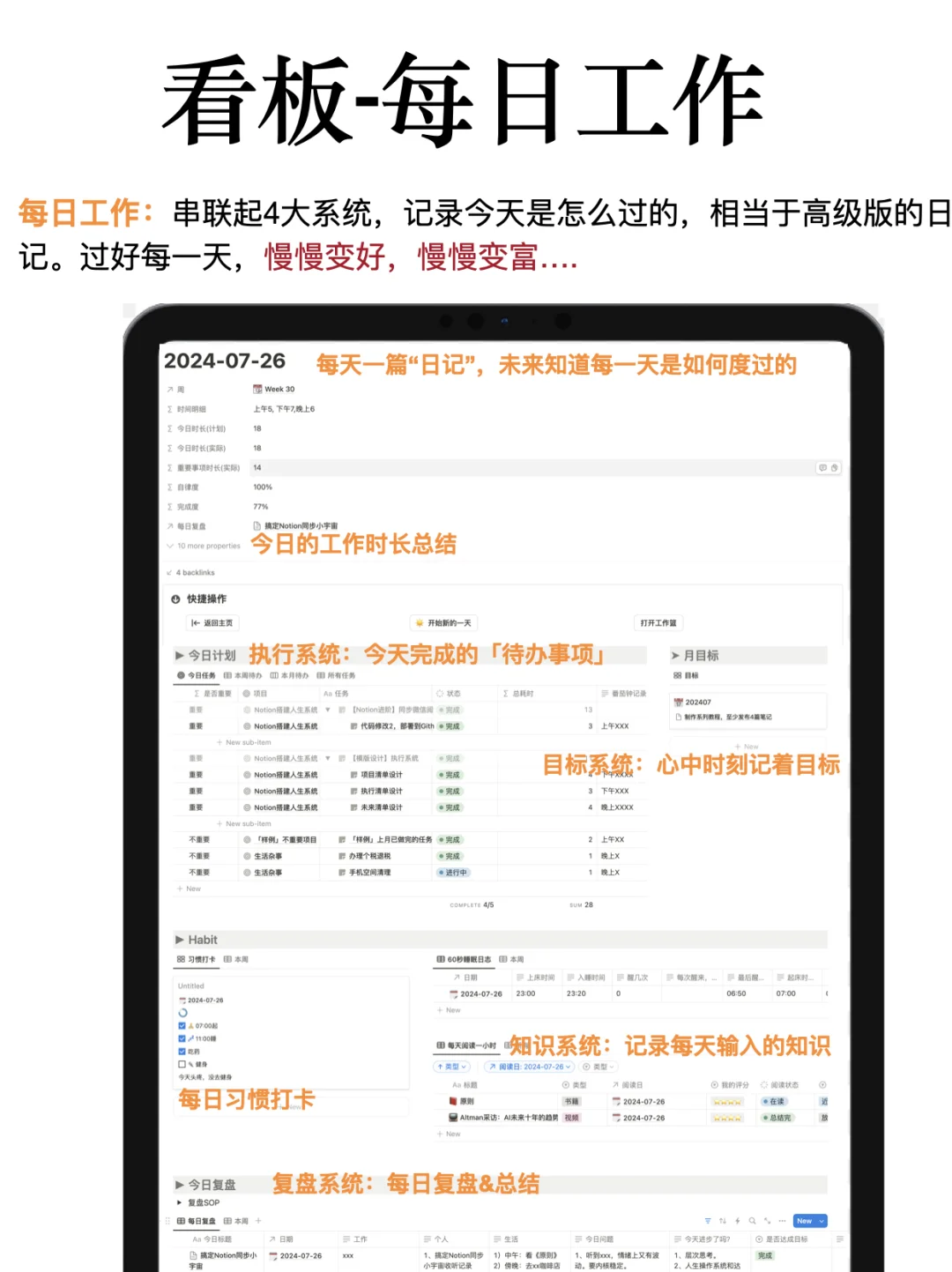
Task: Open the 快捷操作 lightning icon
Action: tap(175, 599)
